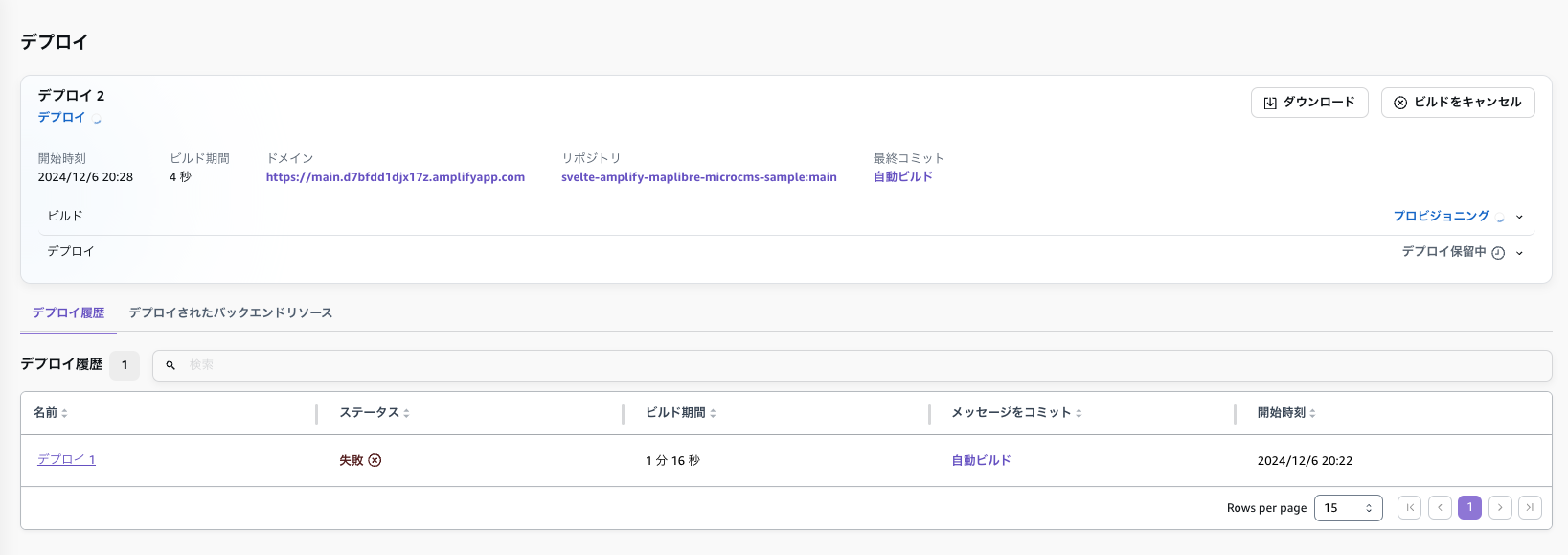Expand the ビルド row chevron
Viewport: 1568px width, 555px height.
coord(1519,217)
